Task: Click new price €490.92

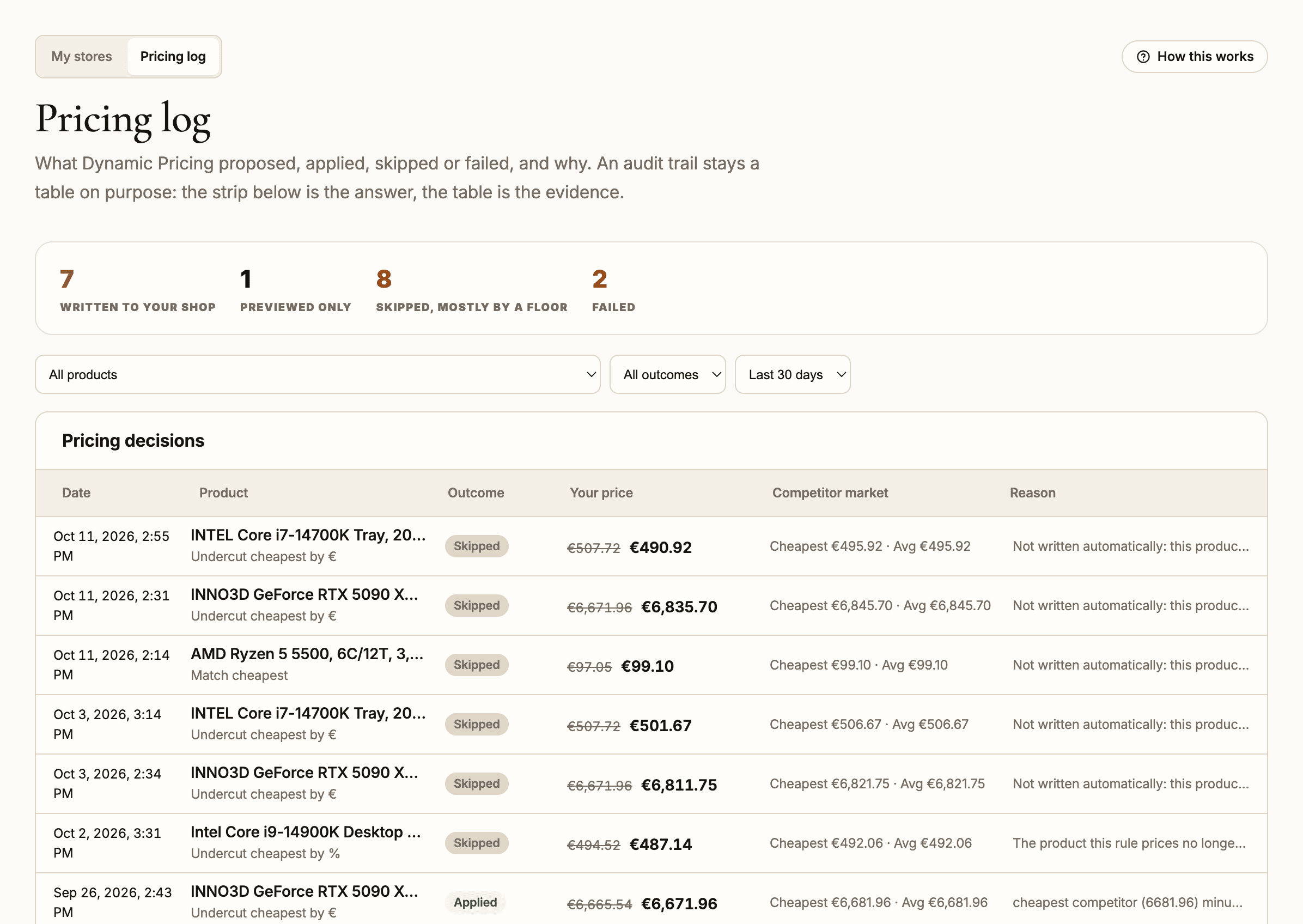Action: tap(660, 548)
